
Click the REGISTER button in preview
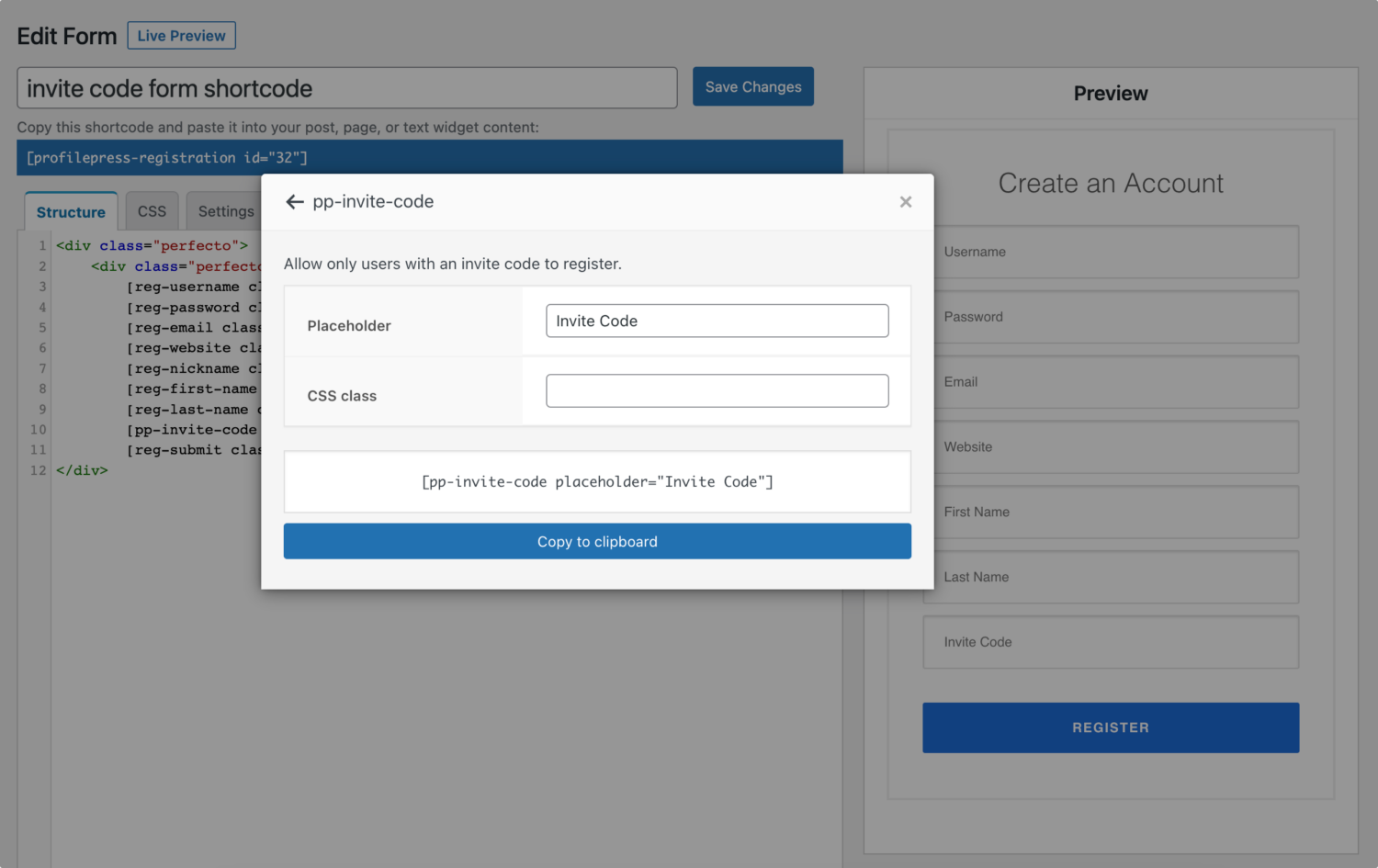[x=1111, y=727]
